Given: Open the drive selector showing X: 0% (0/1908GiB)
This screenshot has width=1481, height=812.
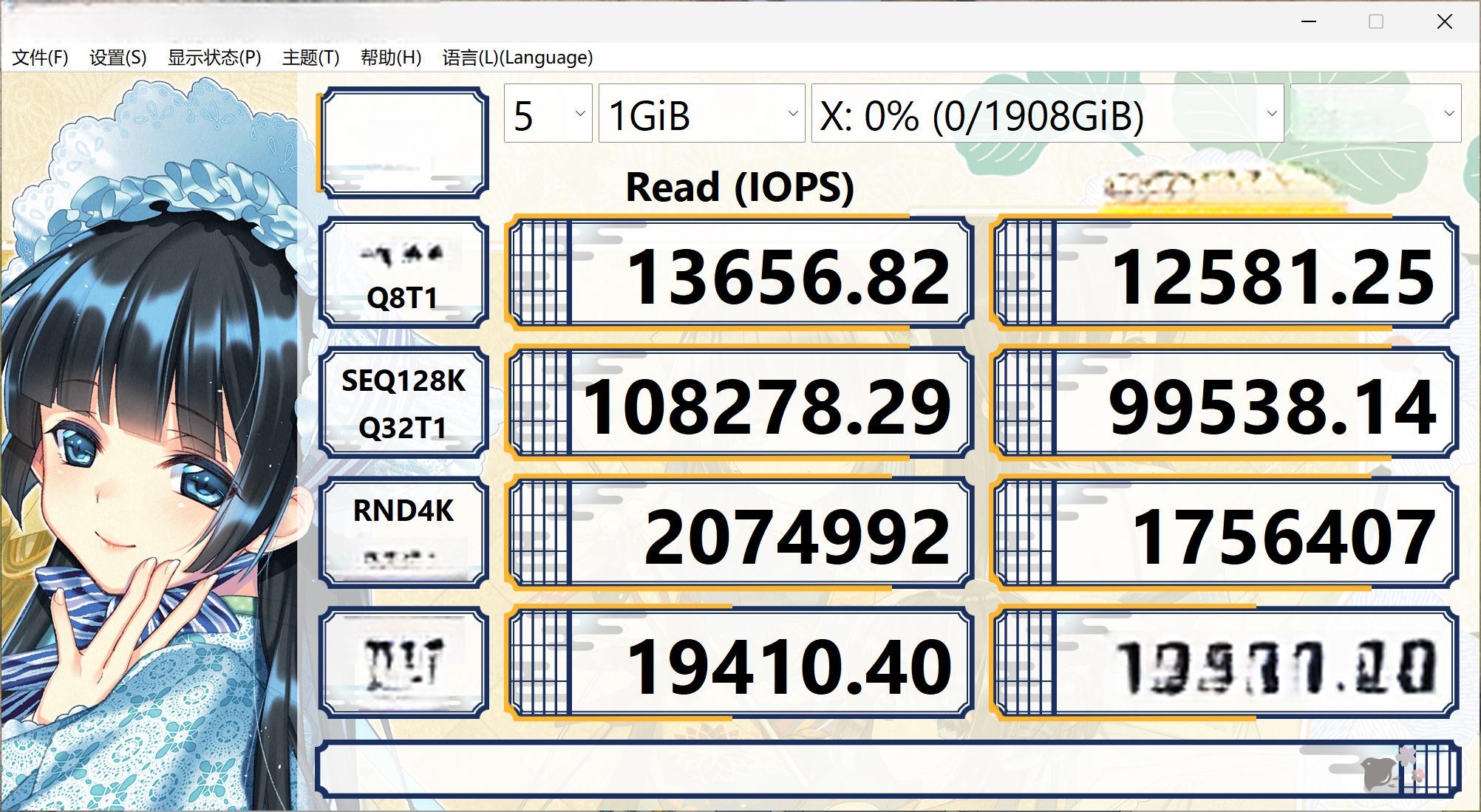Looking at the screenshot, I should tap(1047, 113).
